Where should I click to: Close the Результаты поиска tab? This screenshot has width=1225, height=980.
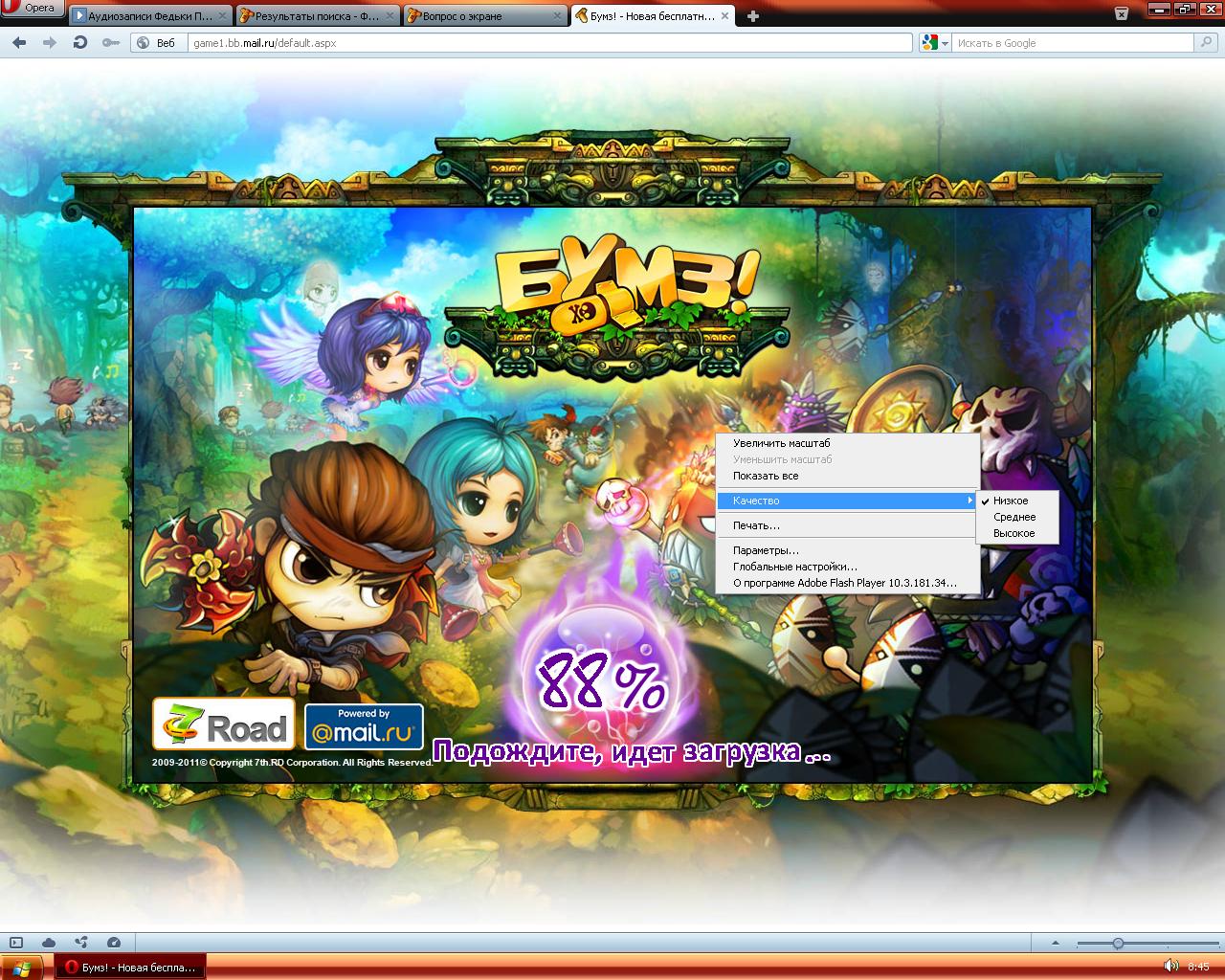[389, 16]
